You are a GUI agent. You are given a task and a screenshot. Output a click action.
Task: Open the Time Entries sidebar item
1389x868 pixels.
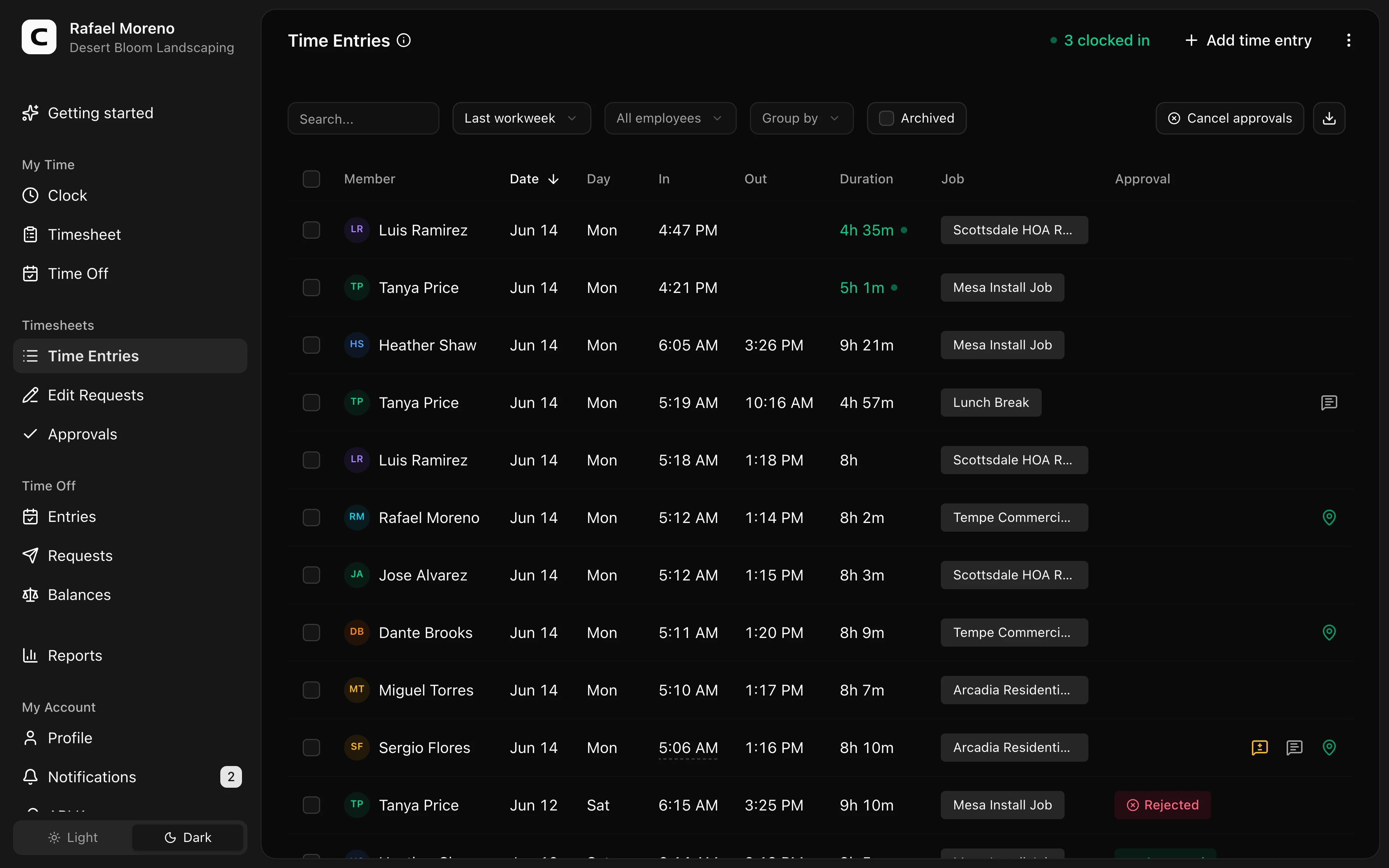pos(130,356)
